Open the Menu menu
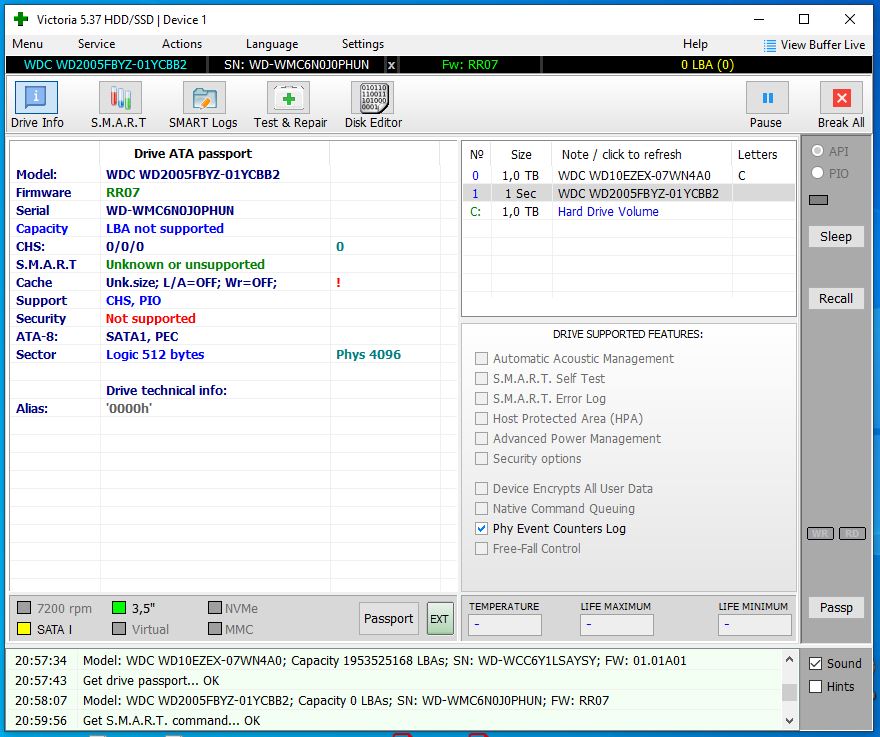 [x=28, y=44]
